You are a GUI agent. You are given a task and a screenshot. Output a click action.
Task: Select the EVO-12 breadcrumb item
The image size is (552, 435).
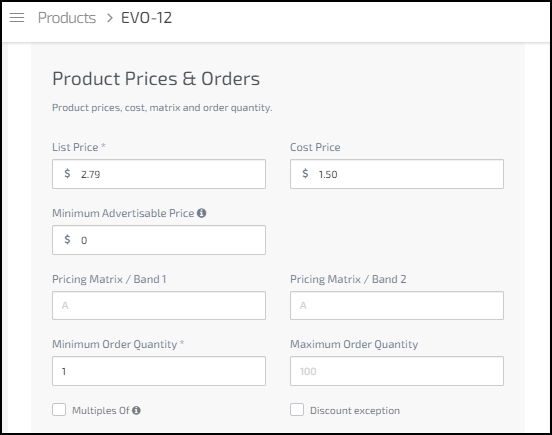point(146,18)
